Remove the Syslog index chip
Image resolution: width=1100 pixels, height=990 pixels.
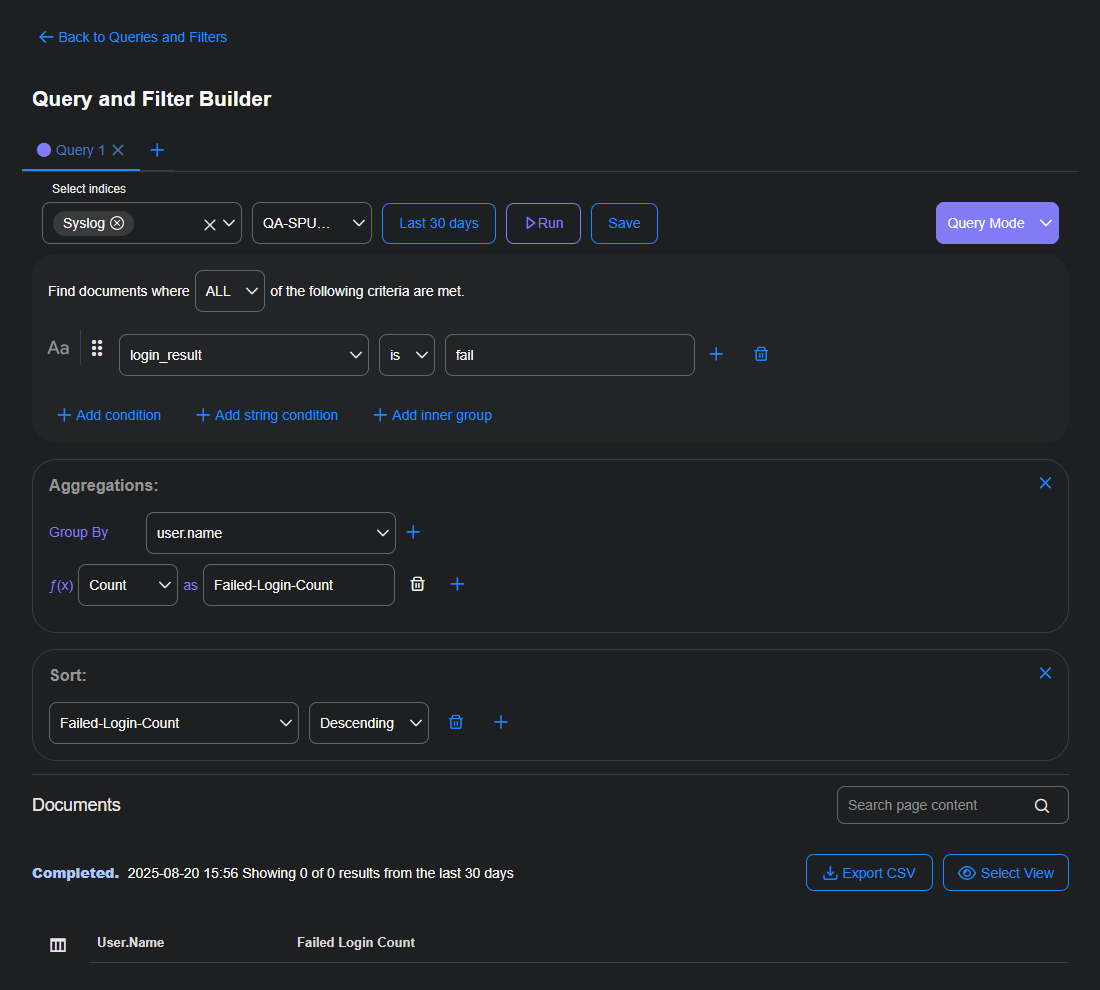click(x=118, y=223)
